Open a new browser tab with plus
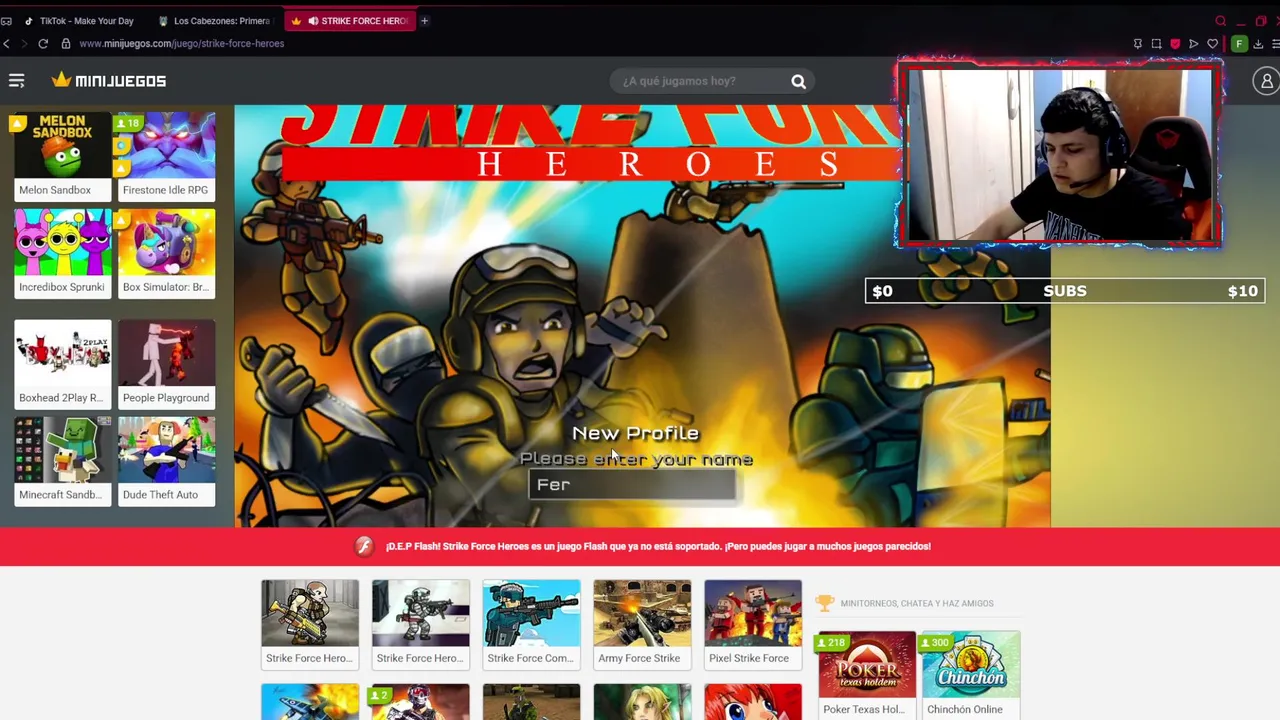The image size is (1280, 720). click(424, 20)
